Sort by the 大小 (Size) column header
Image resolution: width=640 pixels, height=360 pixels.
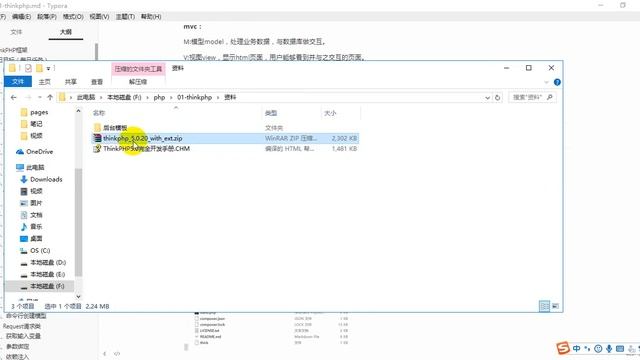tap(330, 113)
